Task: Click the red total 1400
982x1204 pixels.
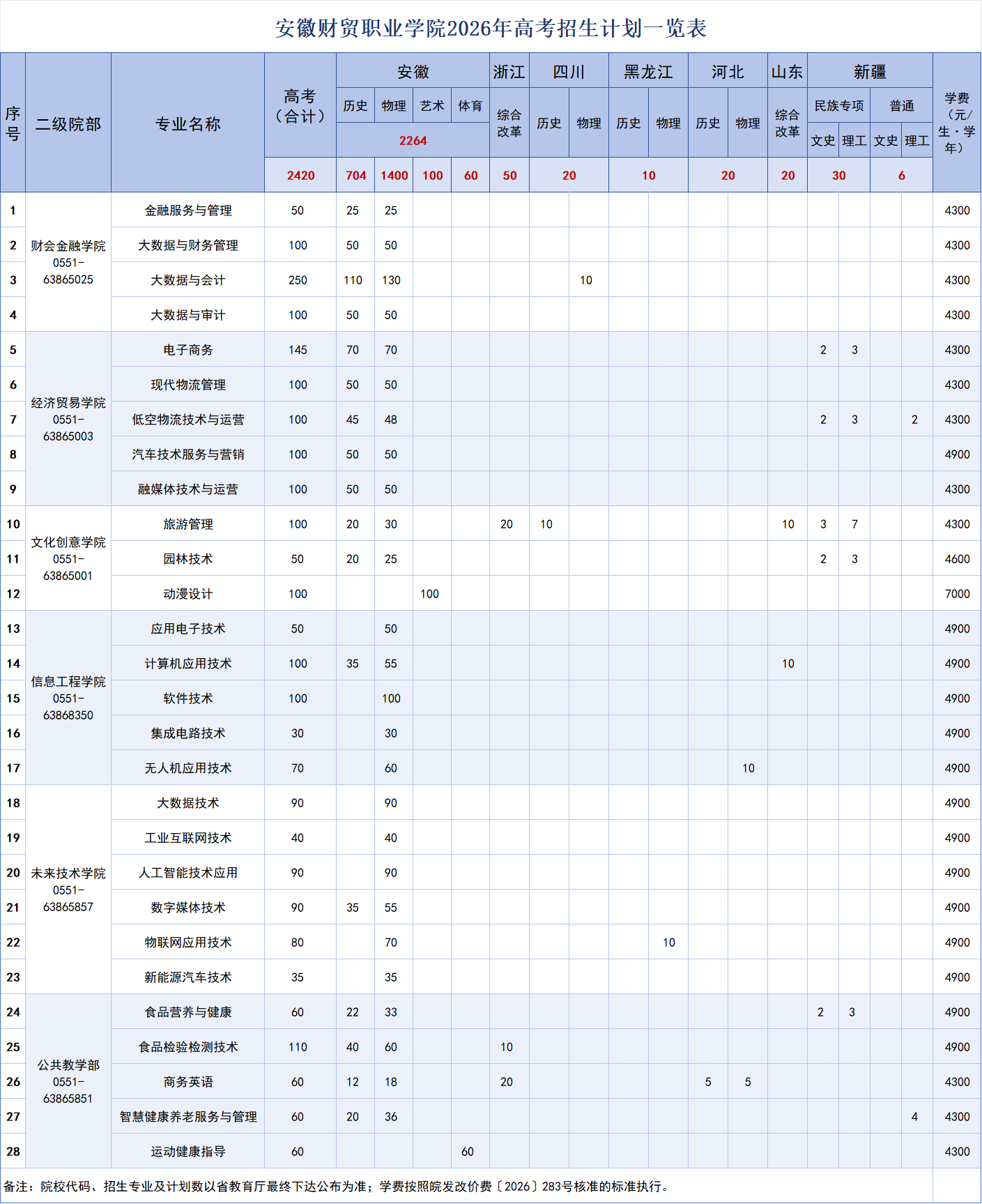Action: (x=394, y=175)
